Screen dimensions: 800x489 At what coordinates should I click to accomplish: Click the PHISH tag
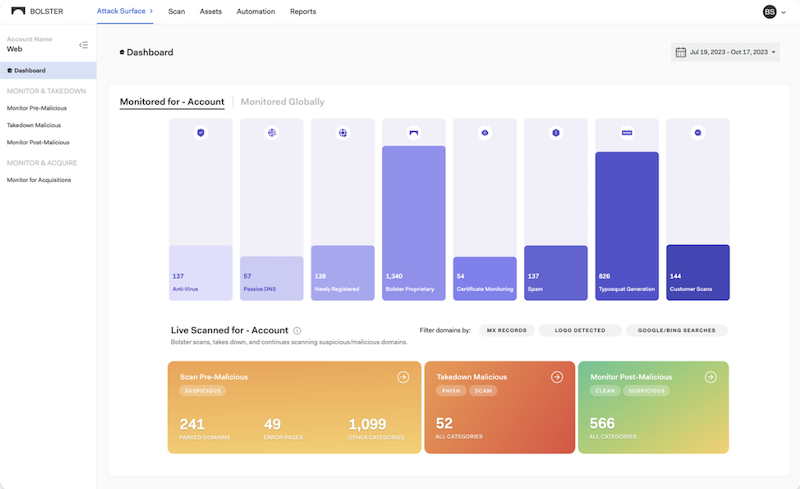pyautogui.click(x=451, y=390)
